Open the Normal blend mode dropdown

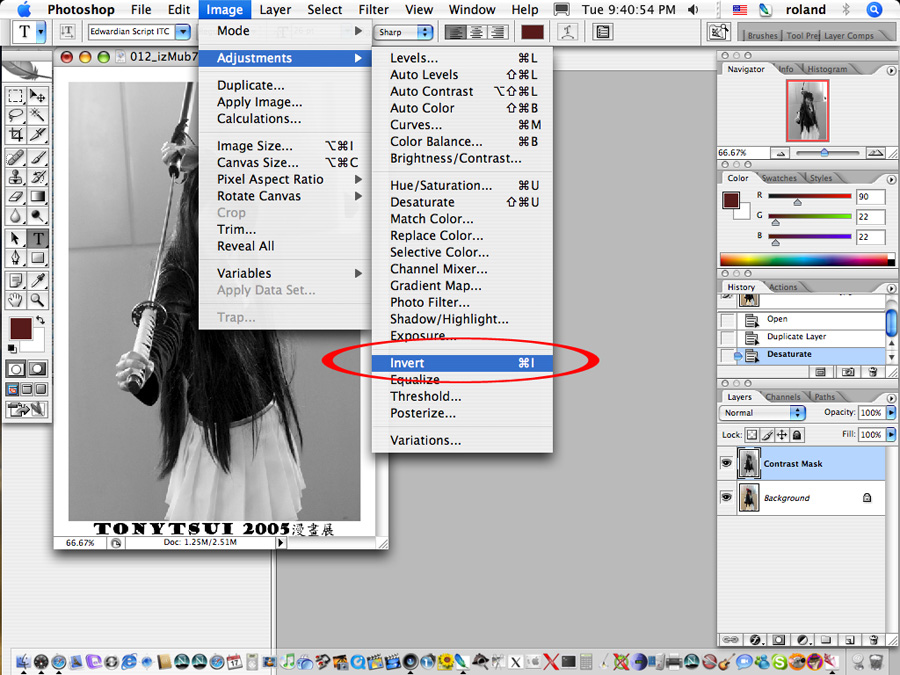(763, 412)
